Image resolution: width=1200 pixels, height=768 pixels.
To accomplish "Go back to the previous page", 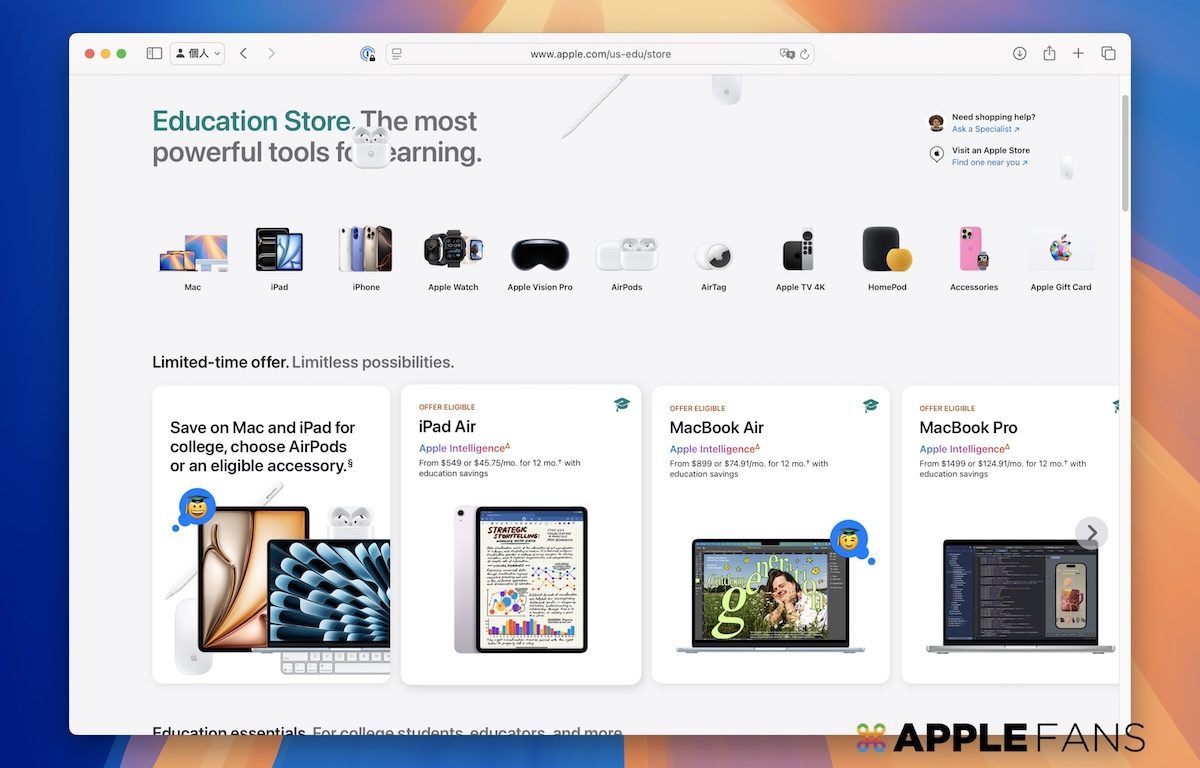I will 243,54.
